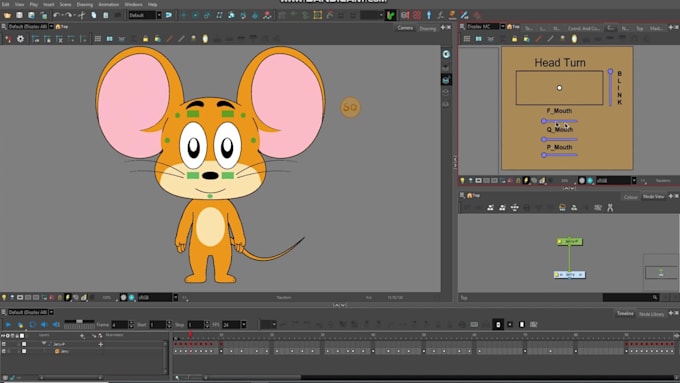
Task: Toggle the lock icon in Camera toolbar
Action: click(x=145, y=39)
